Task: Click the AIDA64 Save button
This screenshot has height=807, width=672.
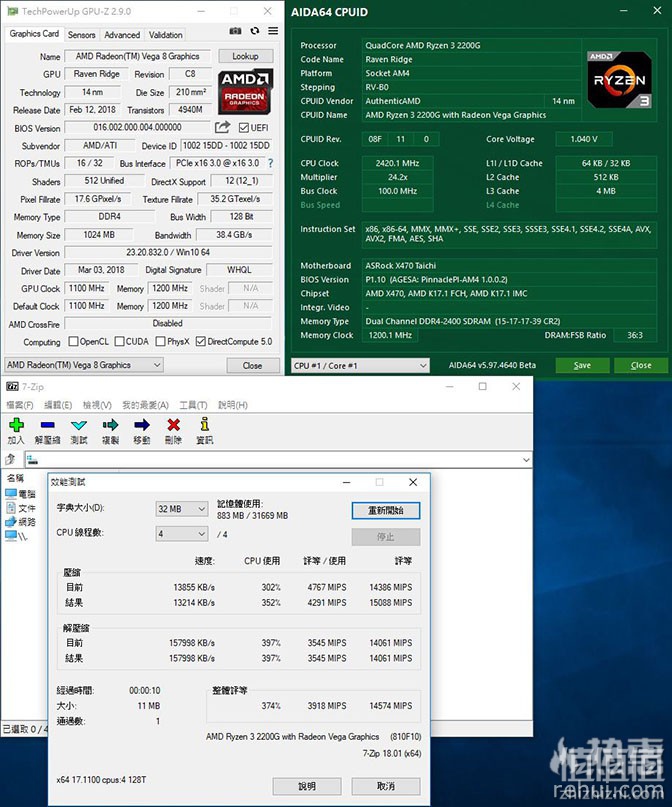Action: click(582, 365)
